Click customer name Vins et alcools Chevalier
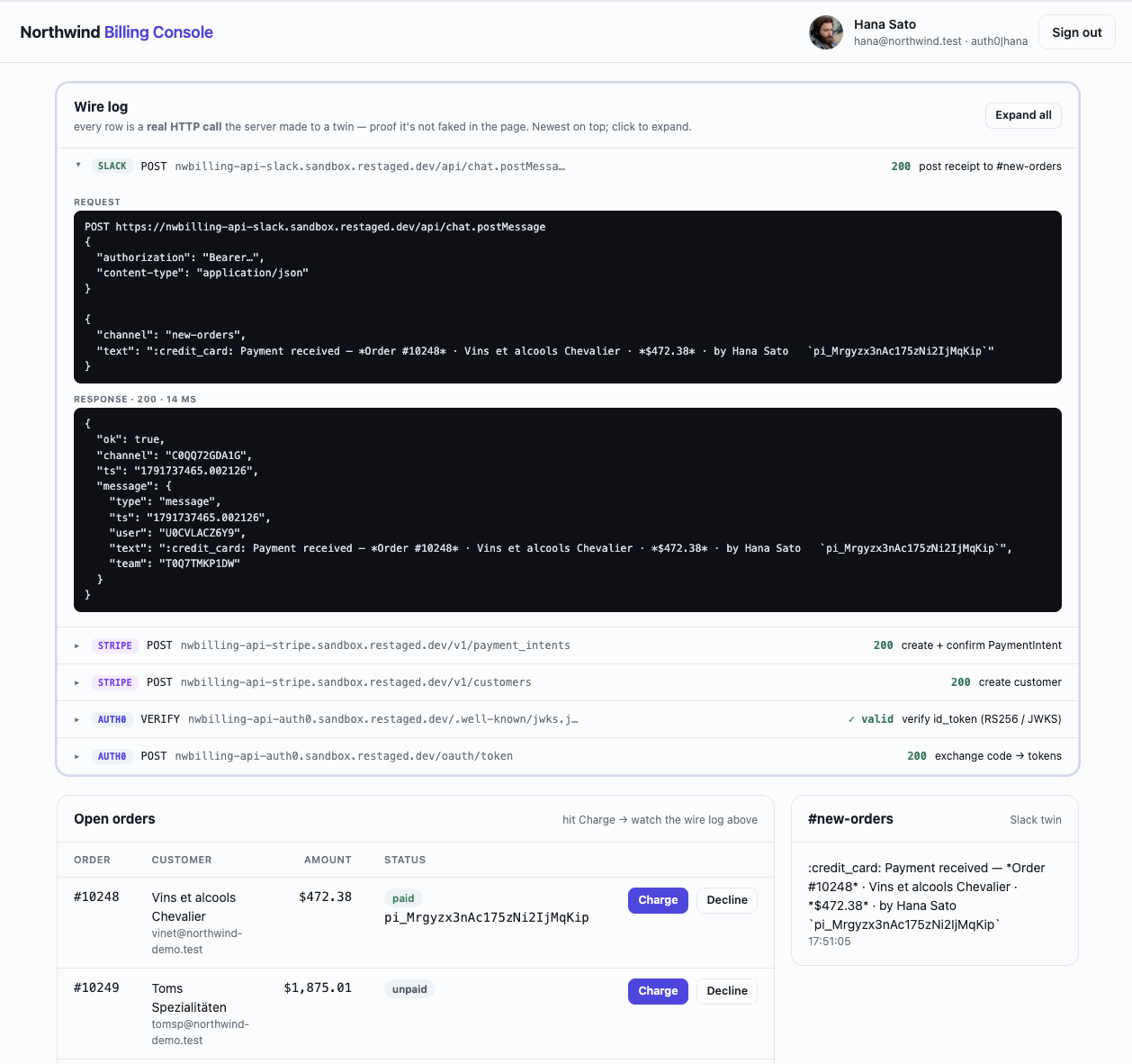This screenshot has height=1064, width=1132. [x=193, y=907]
